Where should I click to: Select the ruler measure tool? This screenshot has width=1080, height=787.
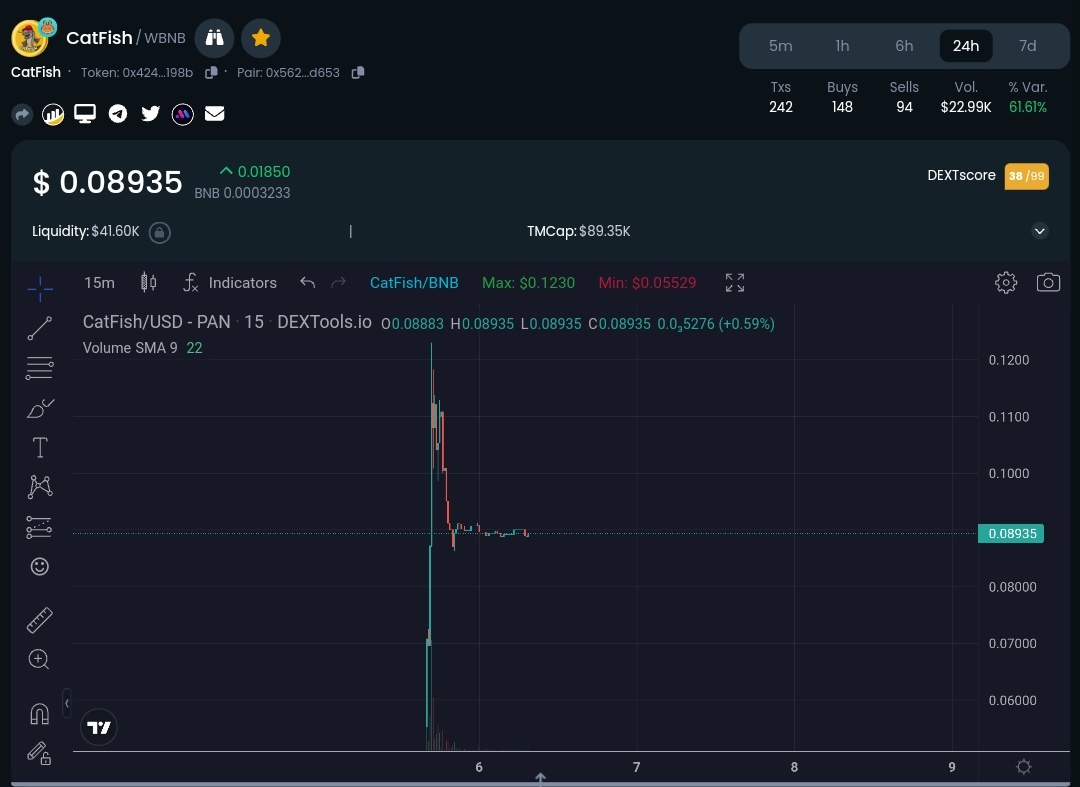coord(40,620)
